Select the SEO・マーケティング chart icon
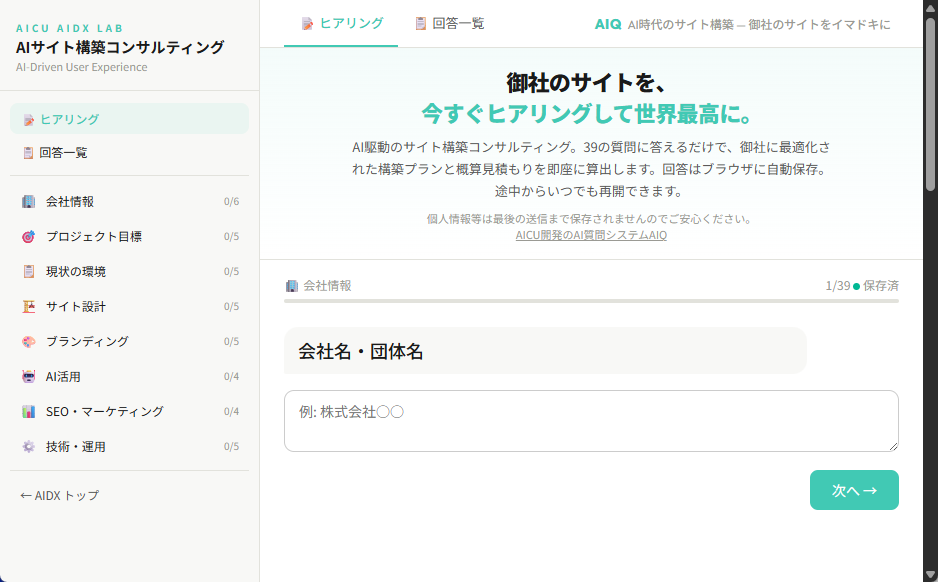The image size is (938, 582). click(x=31, y=411)
